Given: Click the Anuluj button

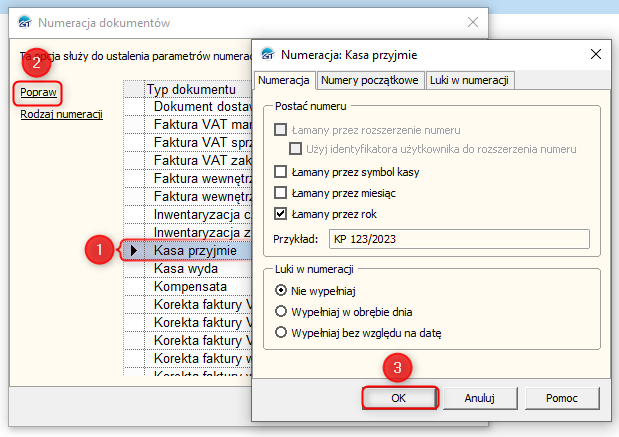Looking at the screenshot, I should click(x=480, y=397).
